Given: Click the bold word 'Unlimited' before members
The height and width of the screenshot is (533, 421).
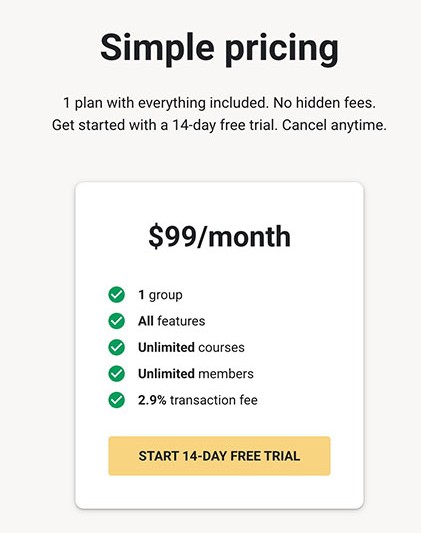Looking at the screenshot, I should click(x=166, y=374).
